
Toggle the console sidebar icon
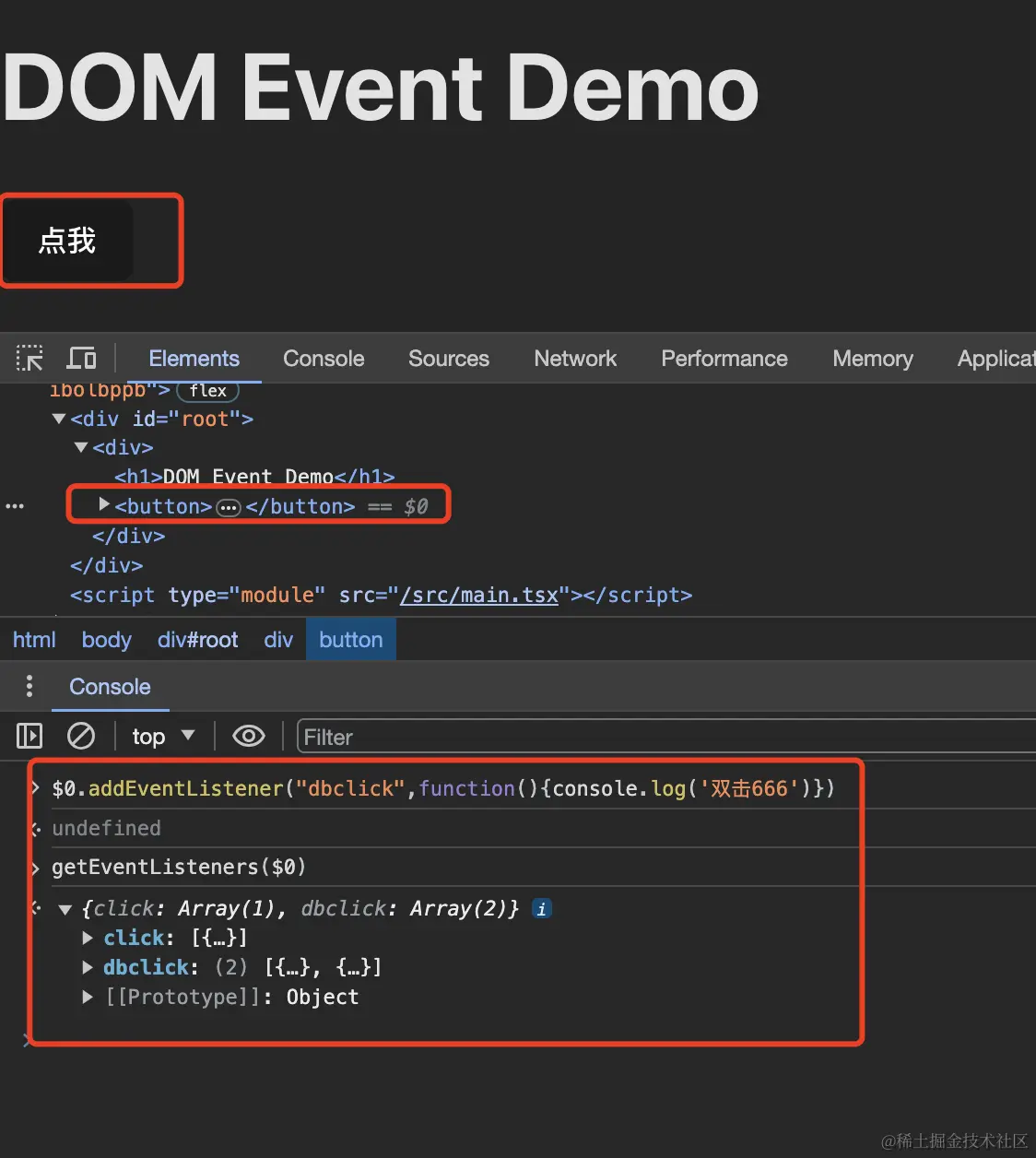pos(29,736)
